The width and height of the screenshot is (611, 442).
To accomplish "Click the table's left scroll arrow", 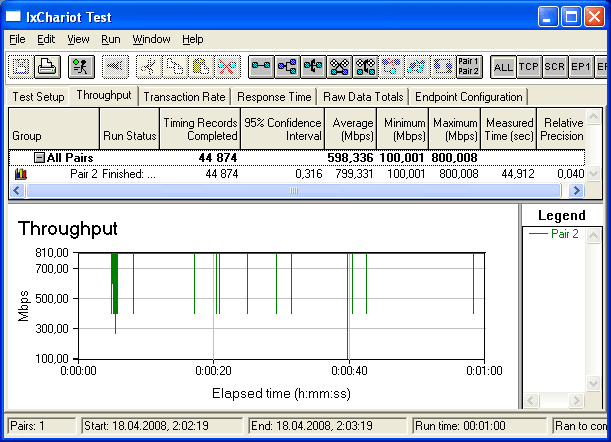I will [x=17, y=191].
